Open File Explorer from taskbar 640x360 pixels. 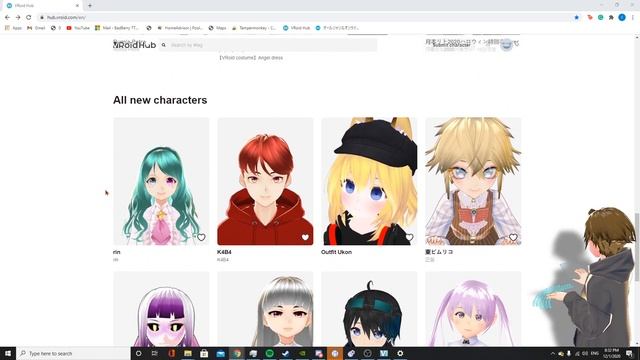[188, 353]
